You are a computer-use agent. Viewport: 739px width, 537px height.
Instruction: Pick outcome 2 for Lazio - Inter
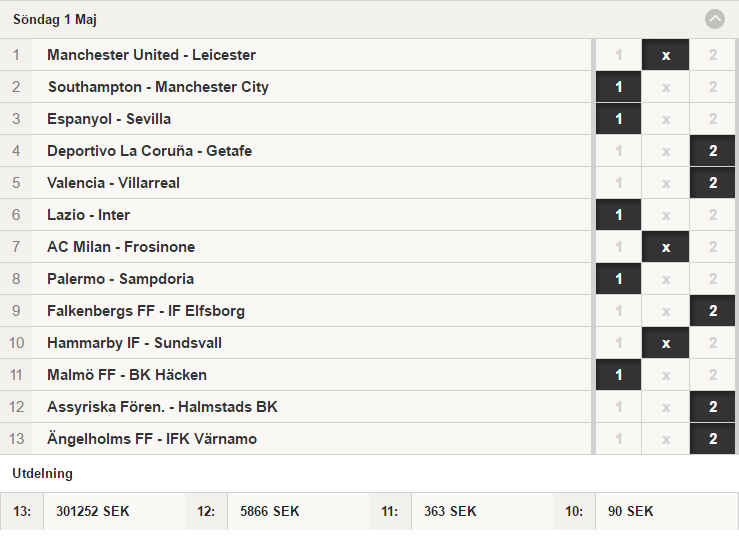pyautogui.click(x=713, y=215)
